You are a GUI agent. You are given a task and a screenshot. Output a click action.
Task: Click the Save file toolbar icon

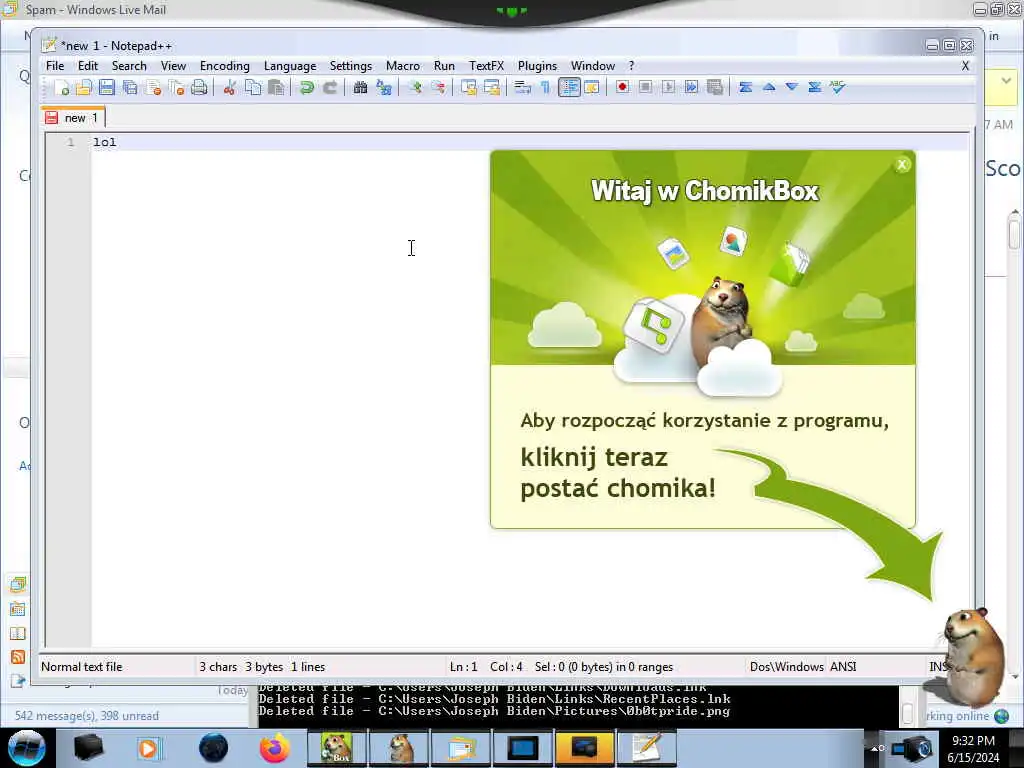click(106, 87)
